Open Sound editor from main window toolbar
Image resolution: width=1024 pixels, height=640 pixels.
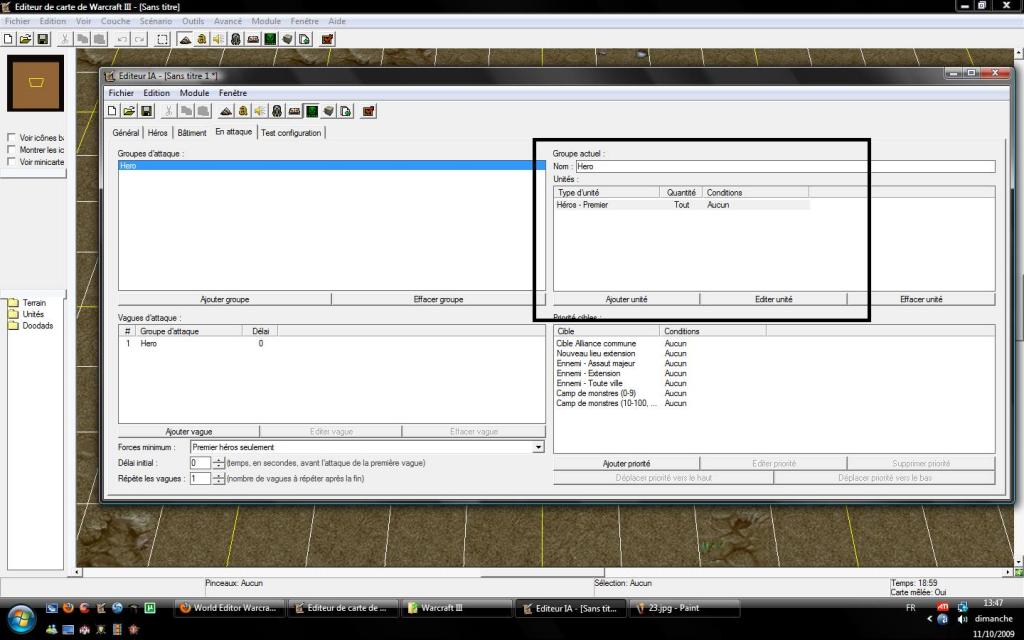[x=219, y=39]
